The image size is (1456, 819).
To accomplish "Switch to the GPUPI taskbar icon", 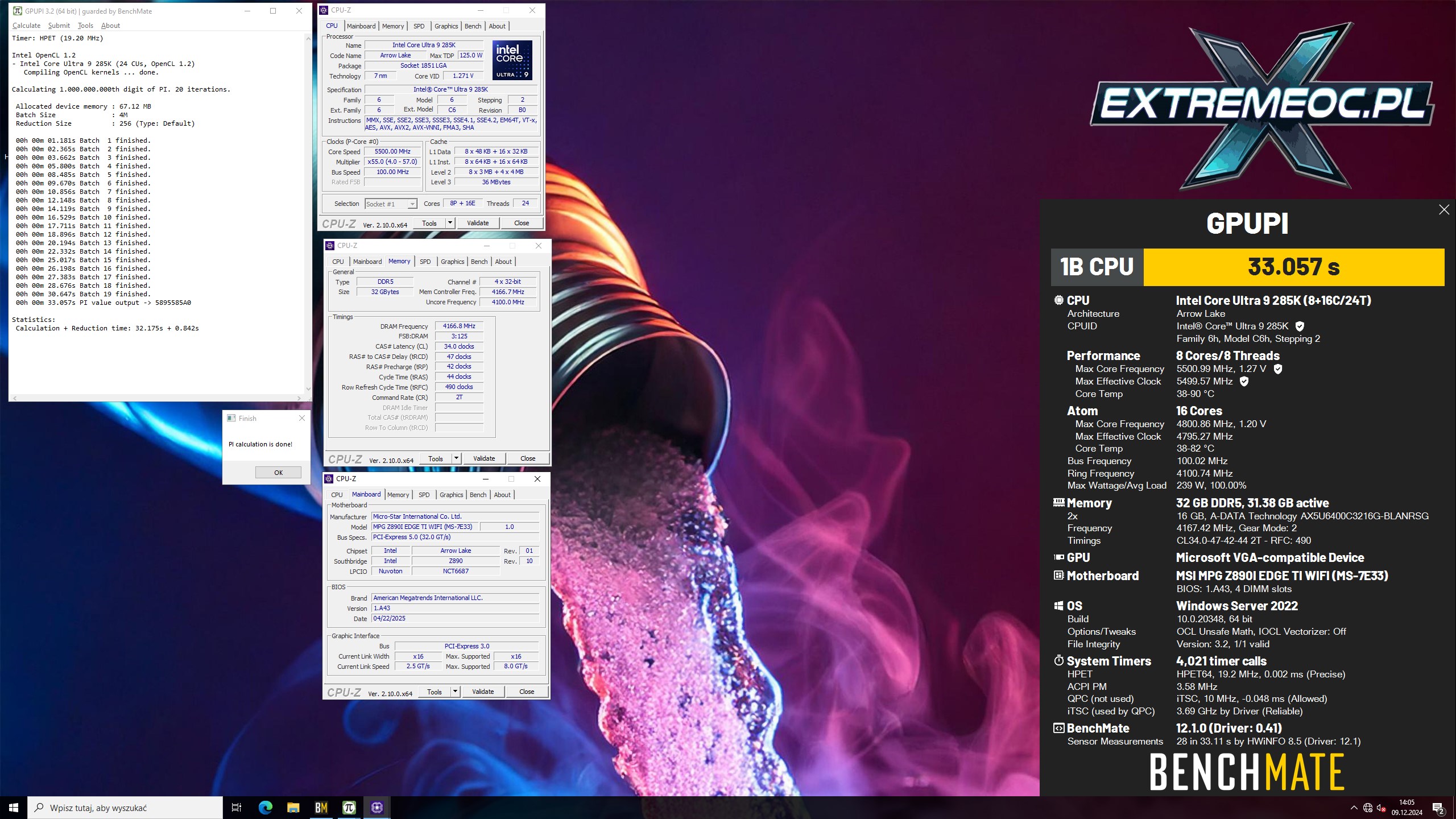I will [349, 808].
